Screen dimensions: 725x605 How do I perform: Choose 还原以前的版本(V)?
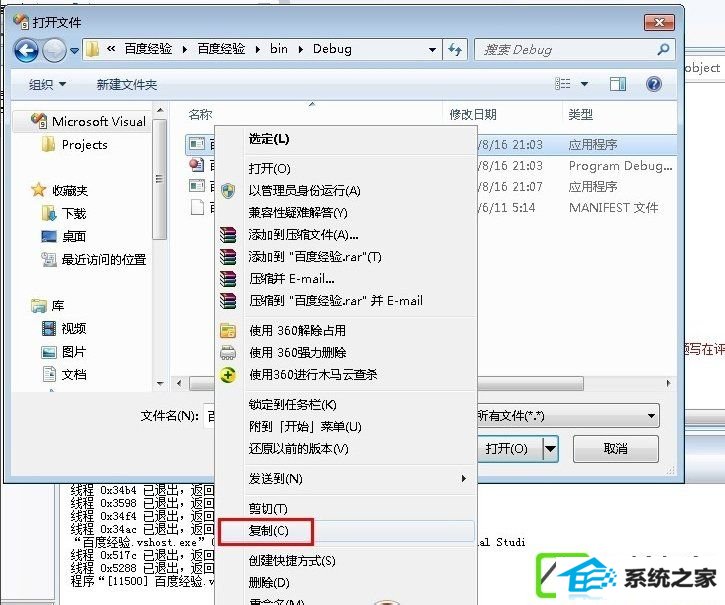click(x=298, y=449)
